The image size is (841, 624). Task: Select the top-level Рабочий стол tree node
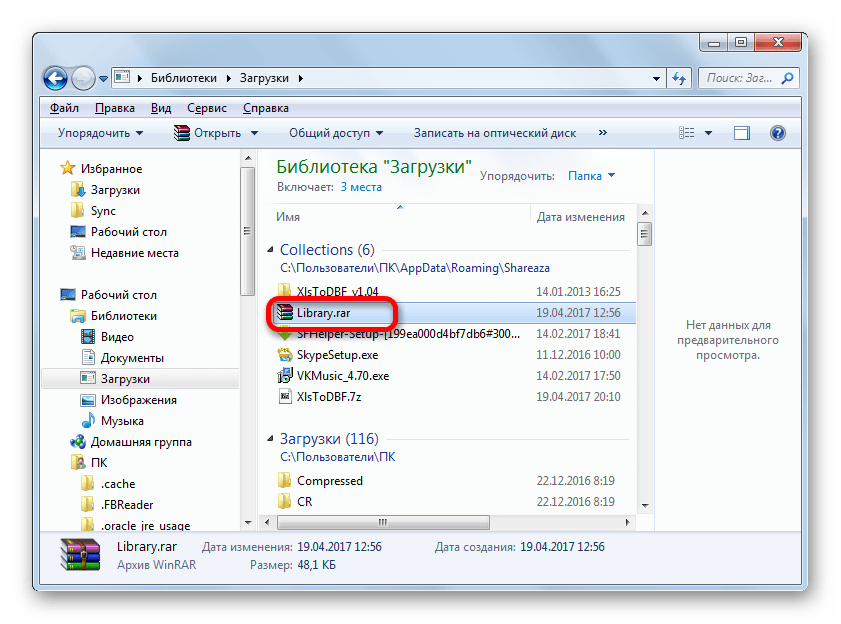(x=119, y=295)
